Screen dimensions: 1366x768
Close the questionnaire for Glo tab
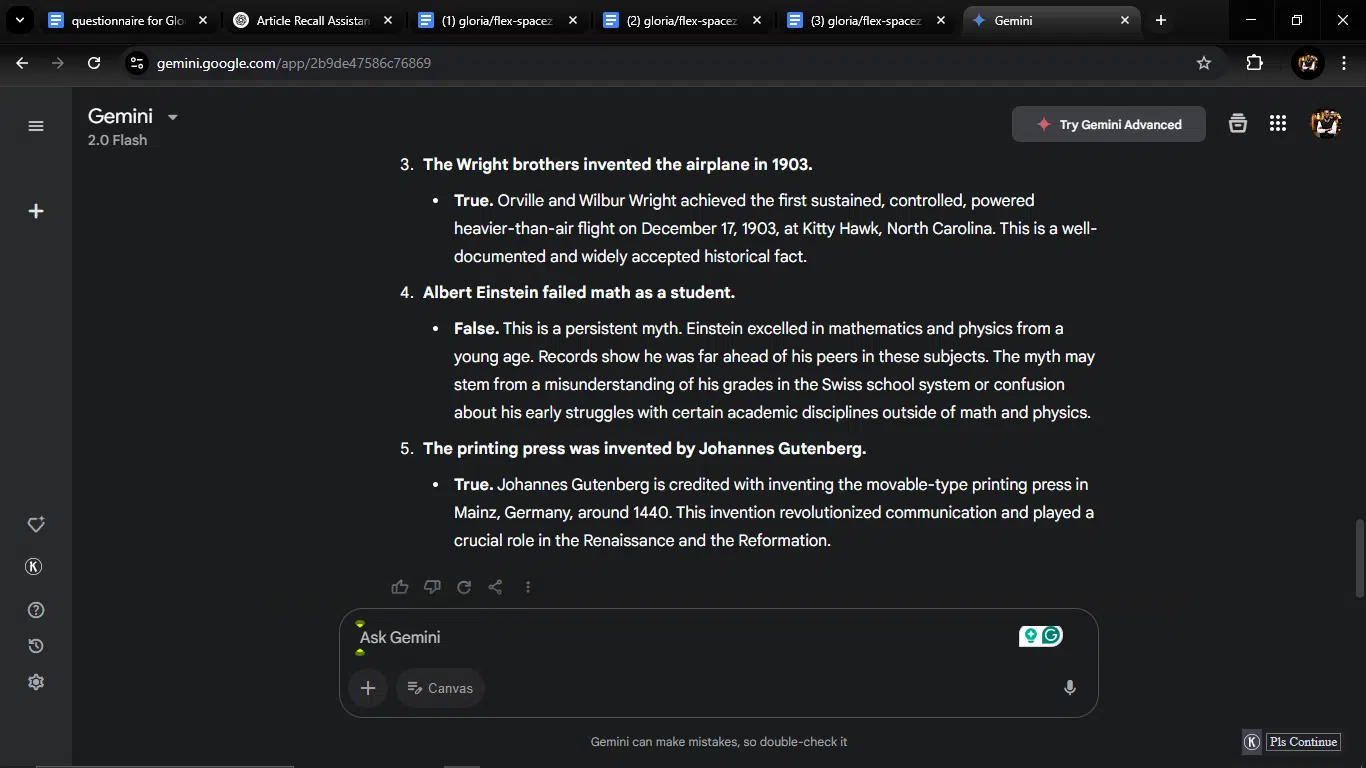point(203,20)
